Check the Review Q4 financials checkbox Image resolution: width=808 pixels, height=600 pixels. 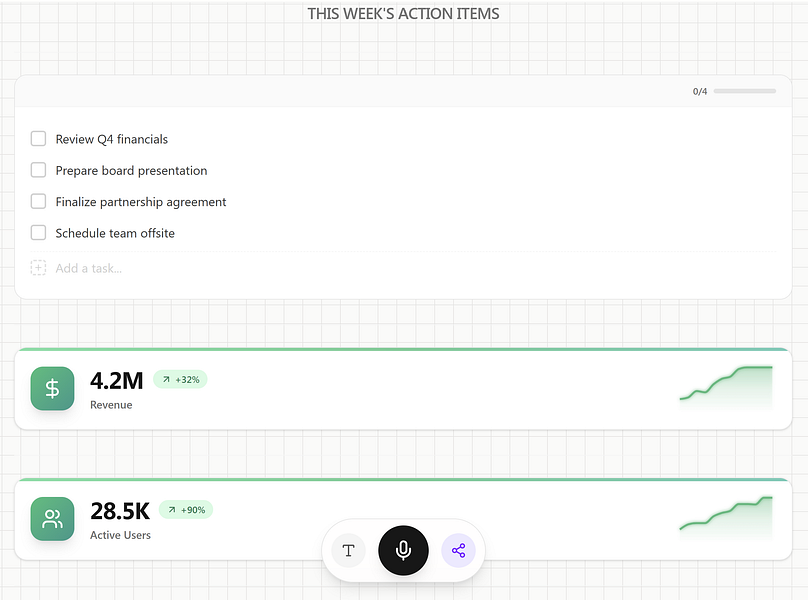38,139
